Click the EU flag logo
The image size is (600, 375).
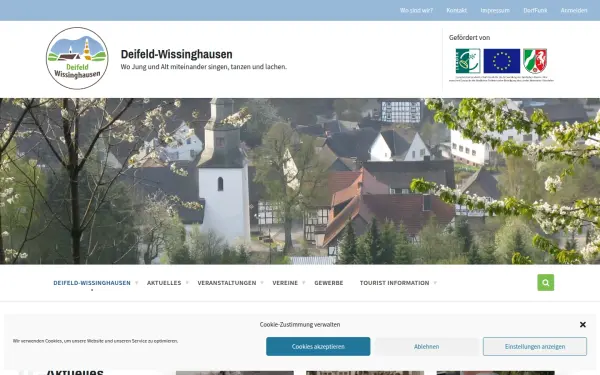tap(502, 60)
